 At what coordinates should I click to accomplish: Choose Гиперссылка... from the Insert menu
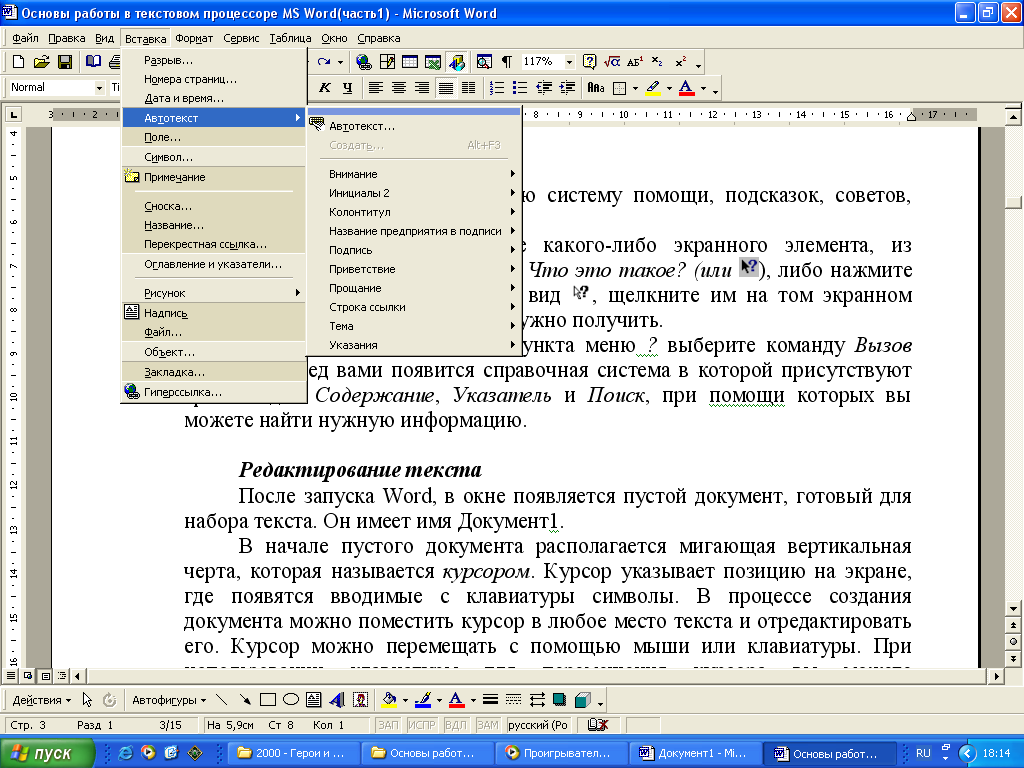point(214,392)
